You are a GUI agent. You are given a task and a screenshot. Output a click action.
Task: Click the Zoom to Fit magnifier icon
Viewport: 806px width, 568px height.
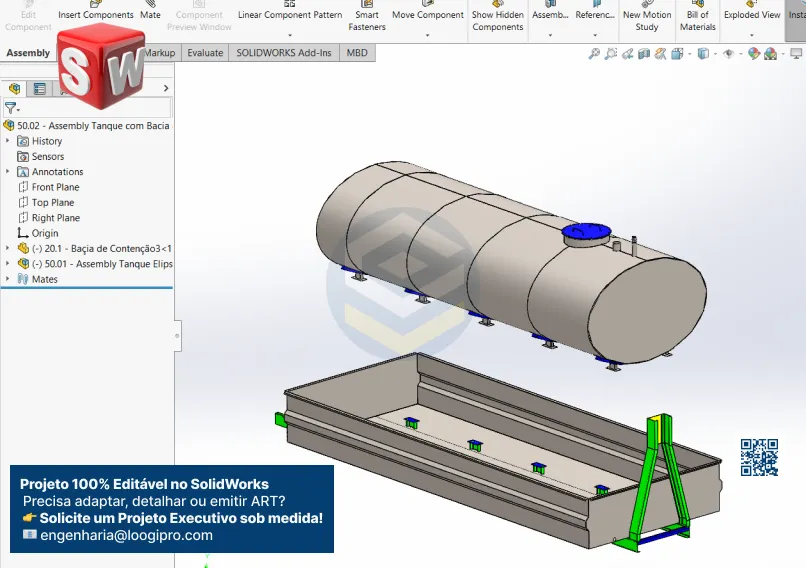pos(595,54)
